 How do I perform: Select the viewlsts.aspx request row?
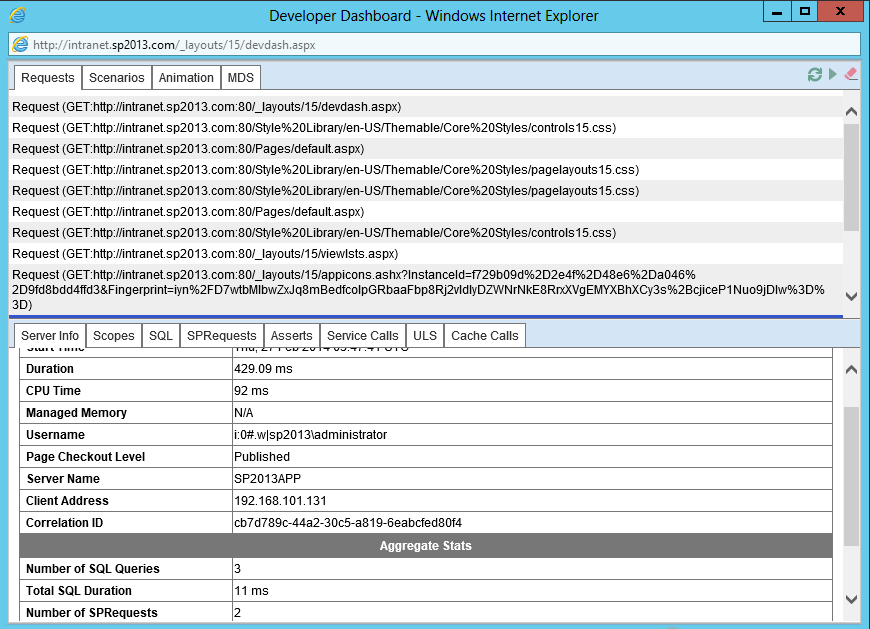(x=426, y=253)
